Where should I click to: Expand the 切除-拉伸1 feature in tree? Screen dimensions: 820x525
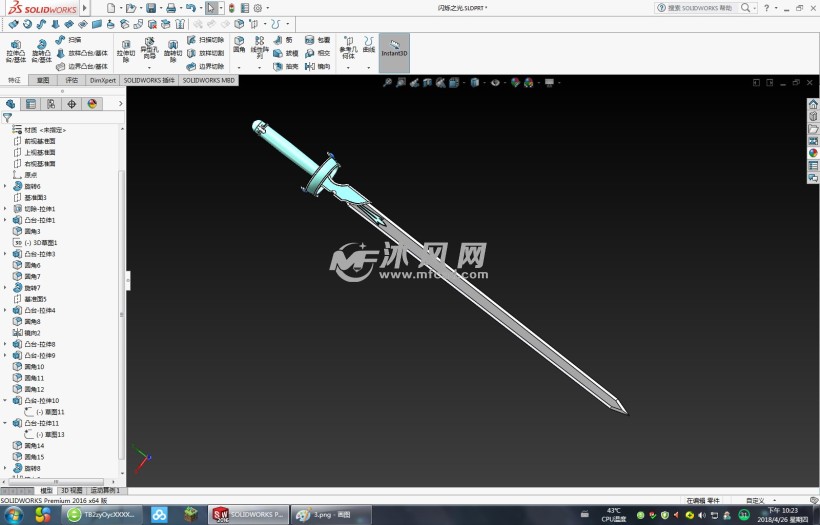pos(5,209)
